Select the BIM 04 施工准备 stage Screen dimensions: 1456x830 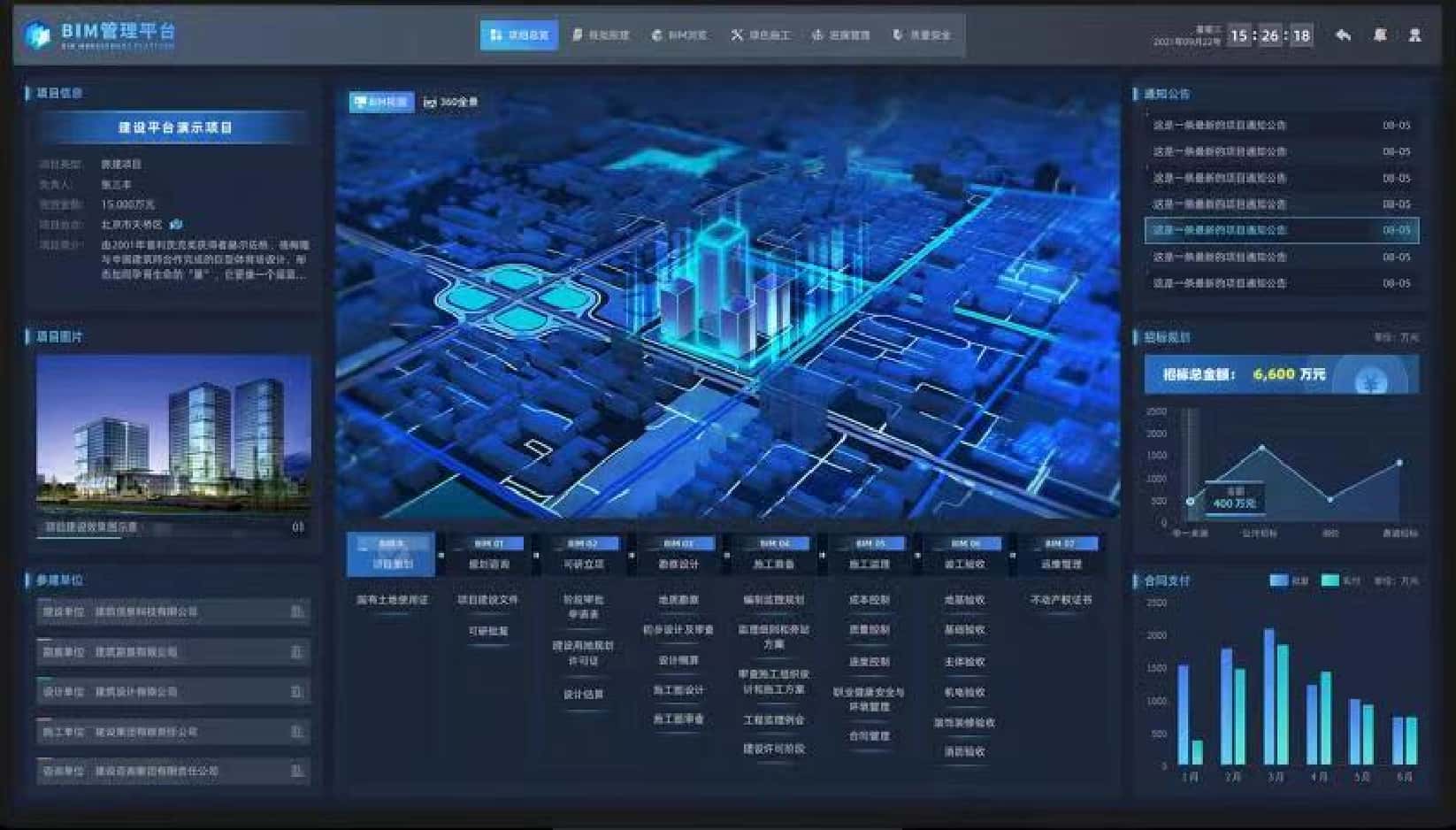point(774,555)
